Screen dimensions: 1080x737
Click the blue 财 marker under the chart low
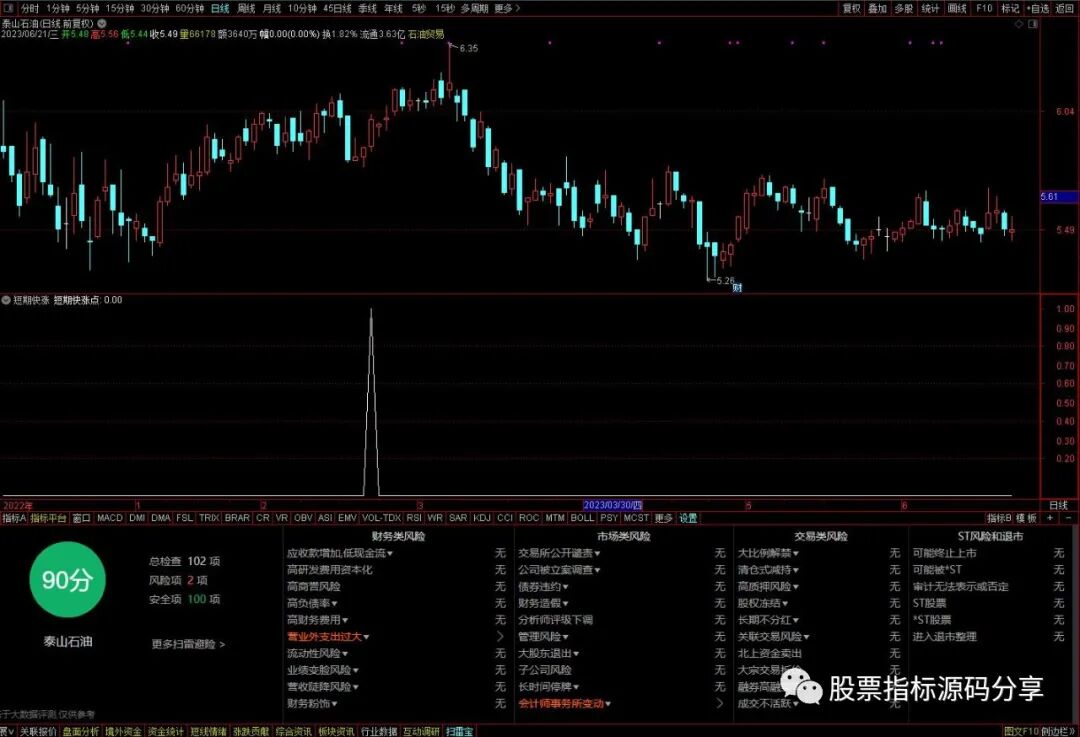(x=737, y=287)
